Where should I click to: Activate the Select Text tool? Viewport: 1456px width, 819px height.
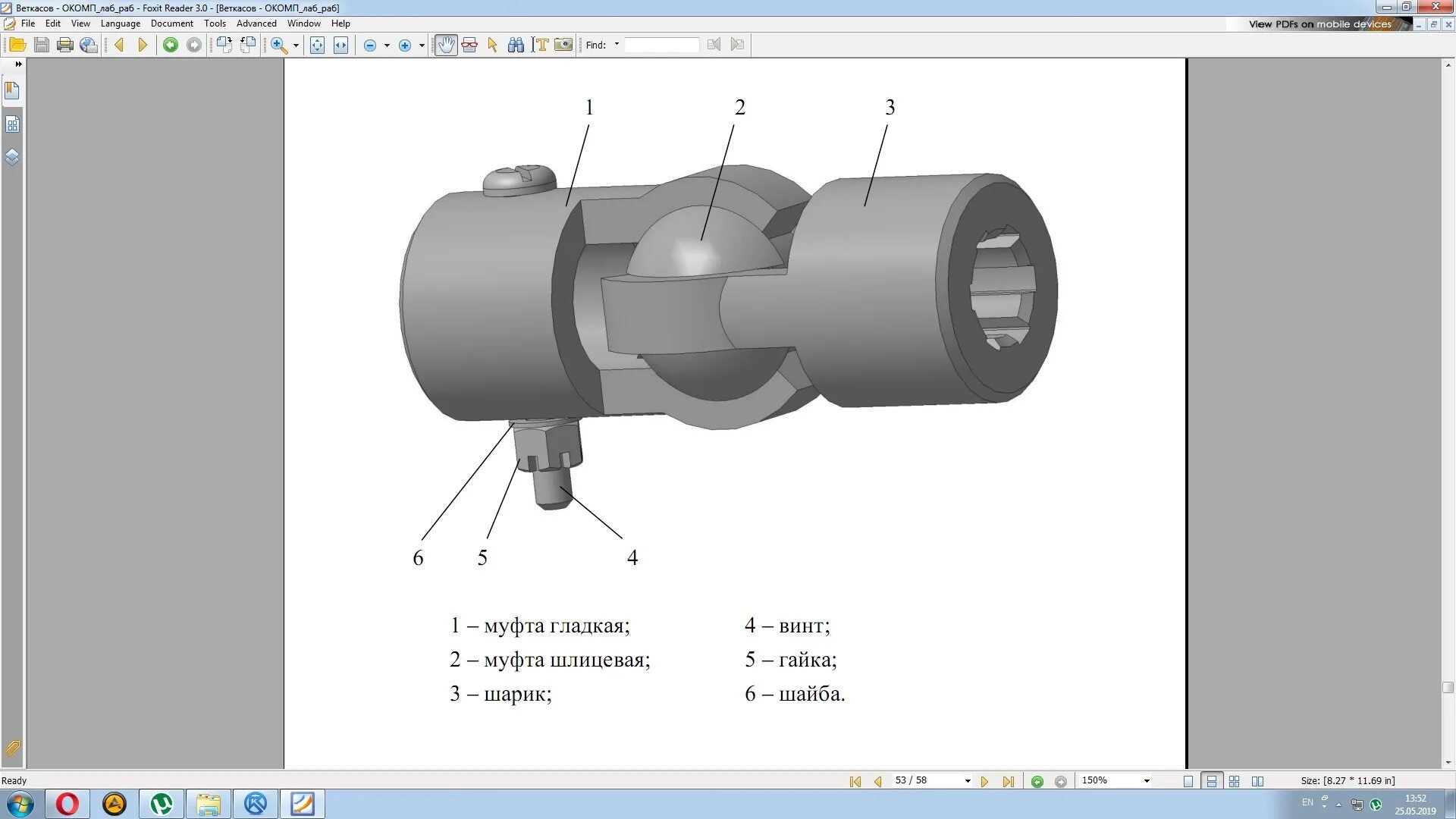tap(540, 45)
